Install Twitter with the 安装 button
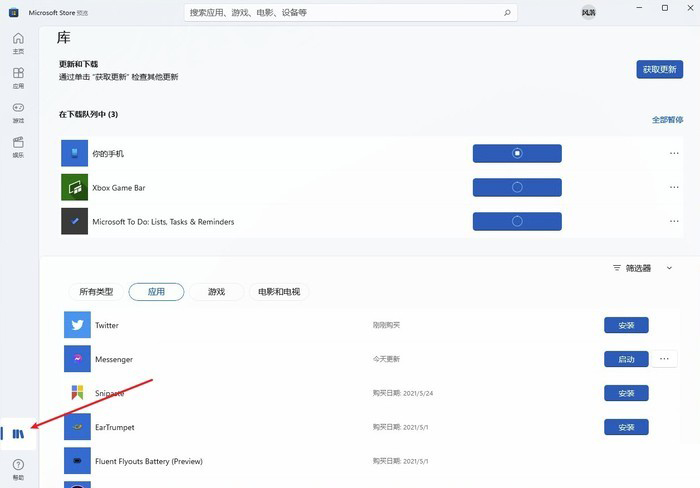 [626, 325]
